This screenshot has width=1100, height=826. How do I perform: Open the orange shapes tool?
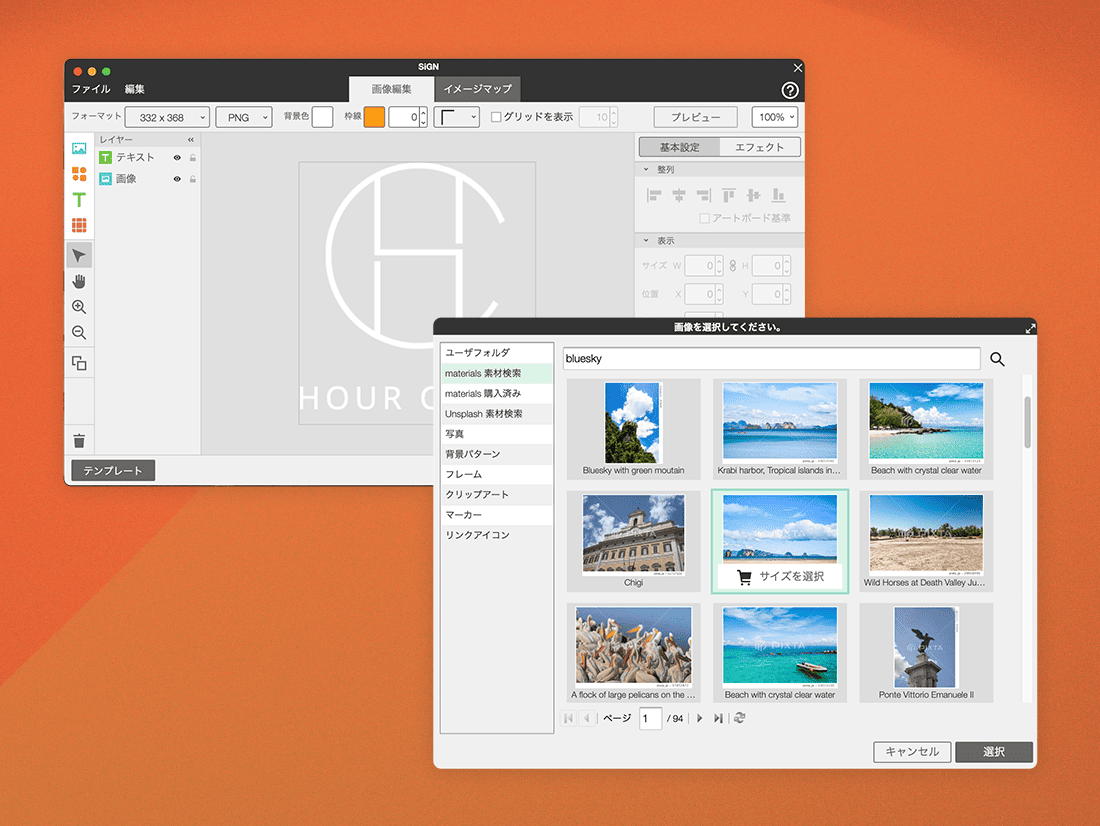point(79,174)
